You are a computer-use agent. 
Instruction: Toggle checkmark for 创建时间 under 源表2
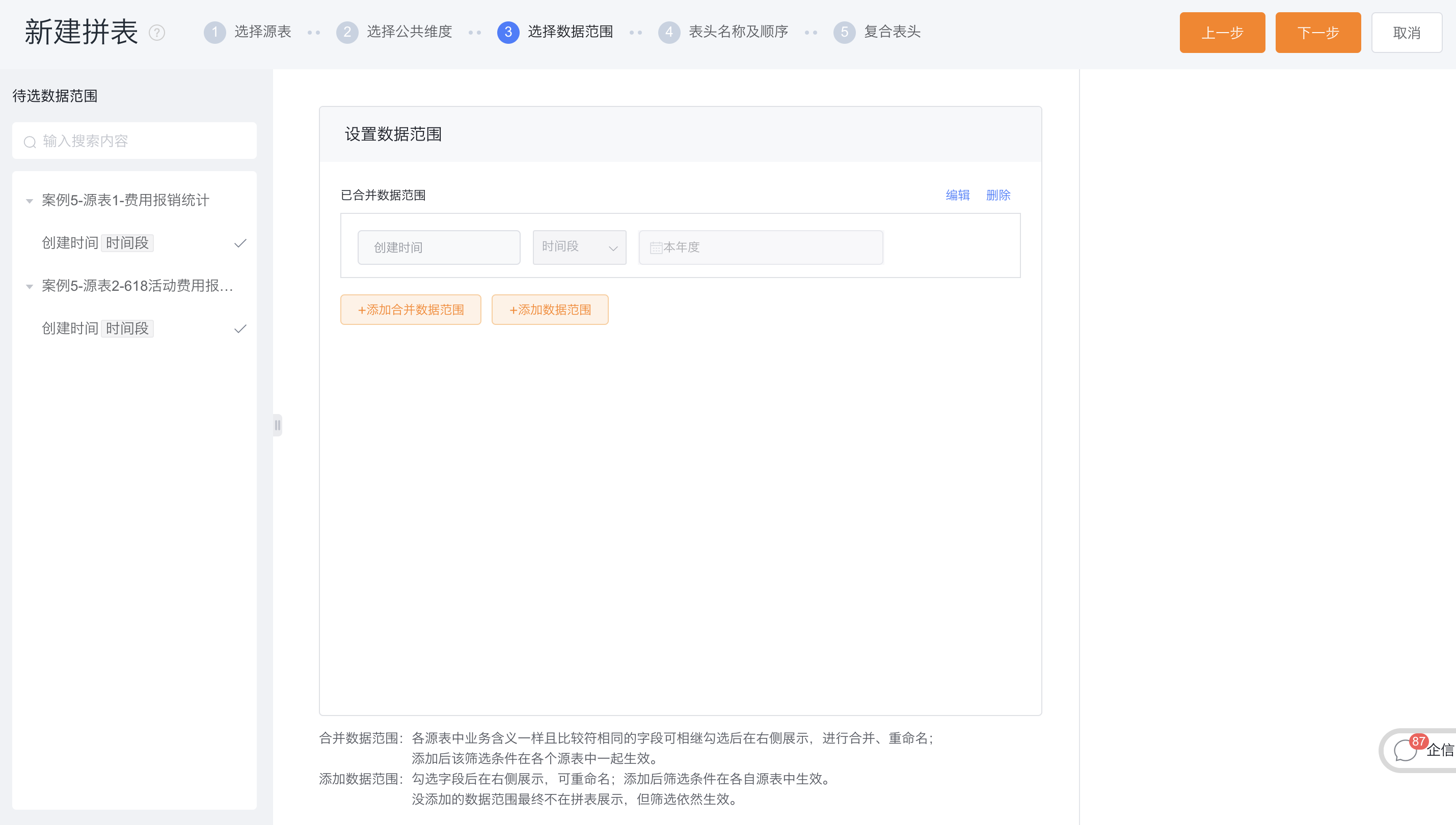pyautogui.click(x=240, y=328)
